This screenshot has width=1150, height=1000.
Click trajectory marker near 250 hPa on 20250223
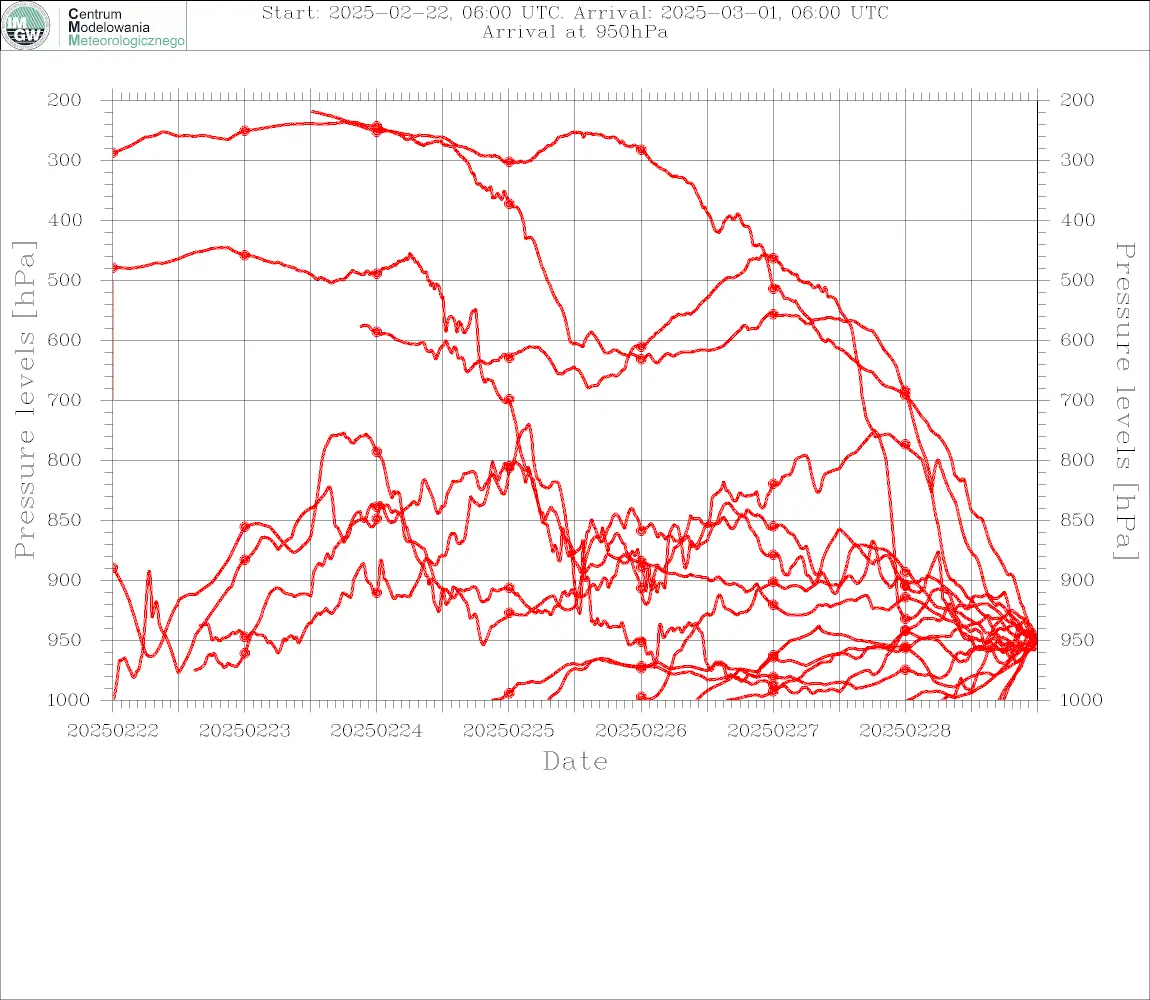point(245,131)
